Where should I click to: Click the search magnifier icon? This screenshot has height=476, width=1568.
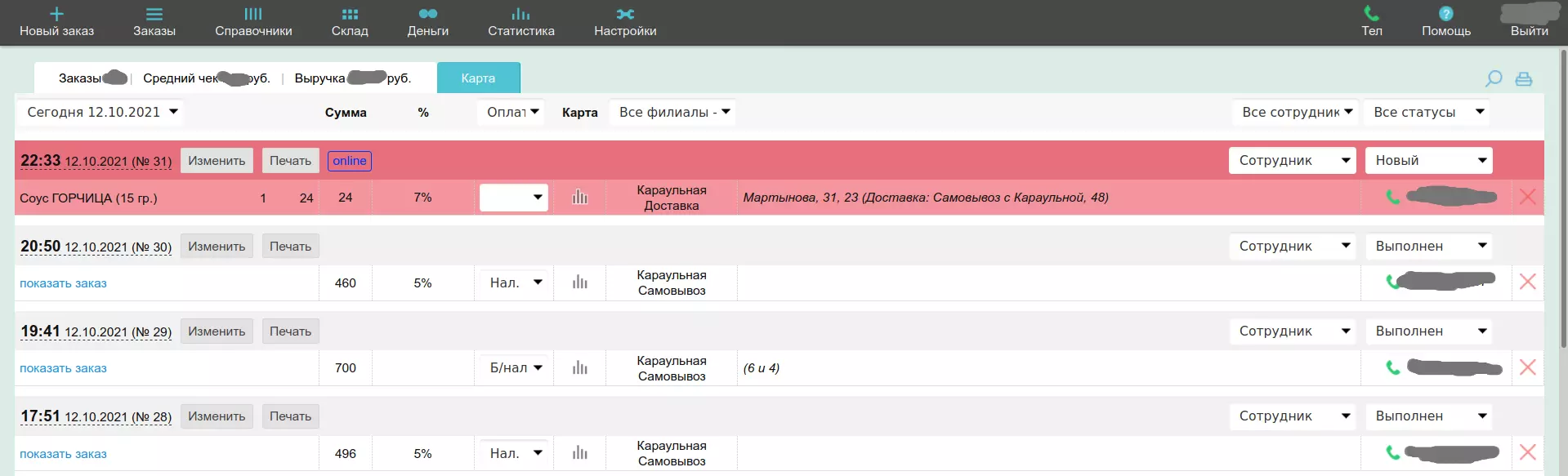tap(1494, 78)
